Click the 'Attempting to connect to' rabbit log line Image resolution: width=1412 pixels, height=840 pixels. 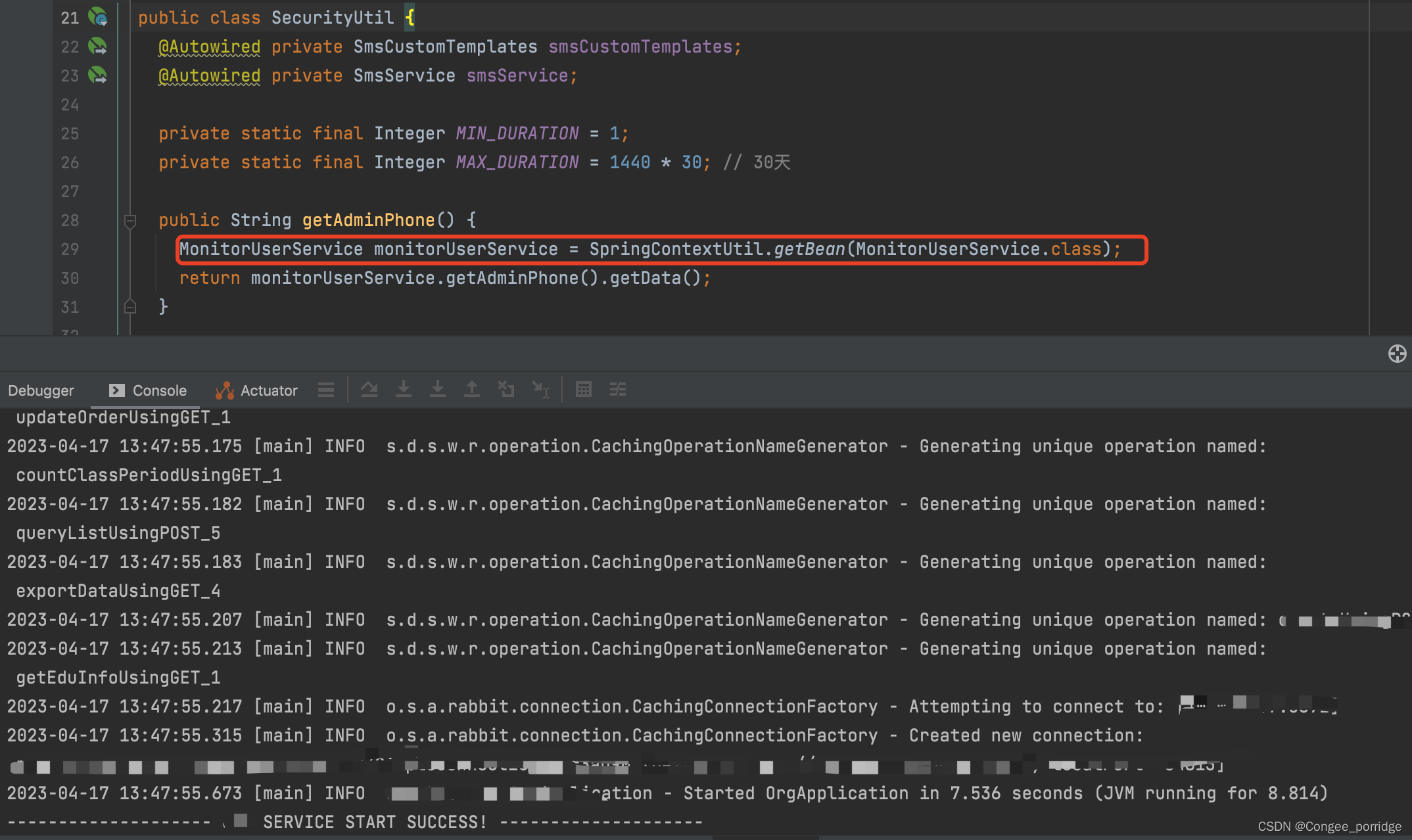pyautogui.click(x=672, y=707)
